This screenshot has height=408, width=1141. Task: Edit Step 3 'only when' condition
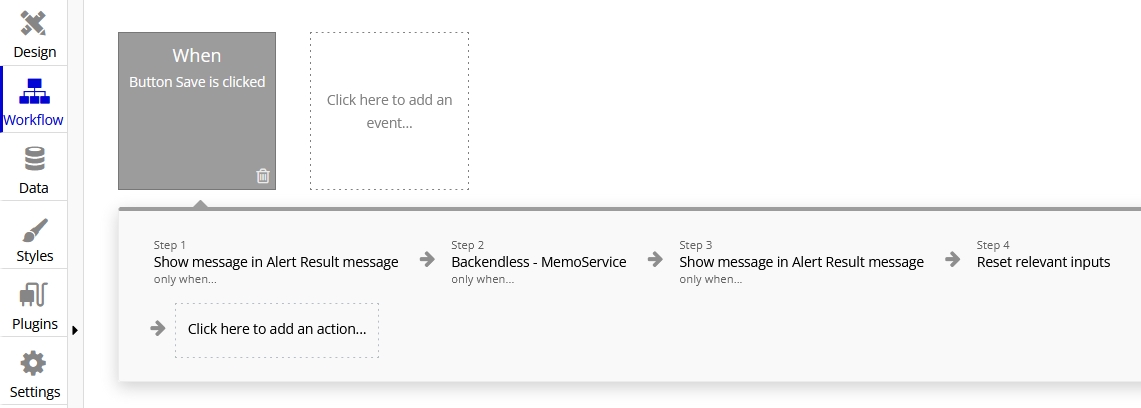click(x=711, y=279)
